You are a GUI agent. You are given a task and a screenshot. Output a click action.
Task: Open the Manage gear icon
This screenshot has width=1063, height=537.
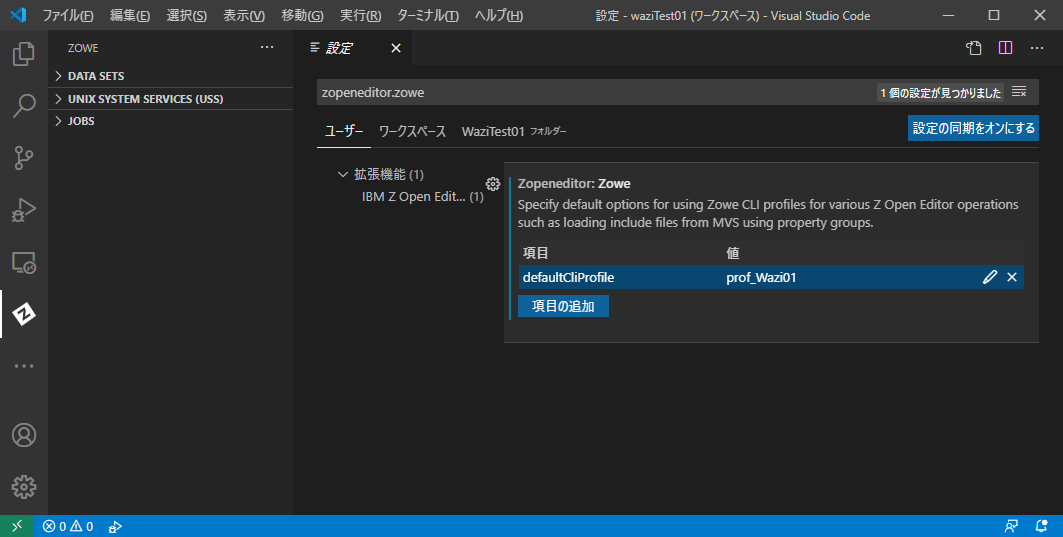coord(24,487)
